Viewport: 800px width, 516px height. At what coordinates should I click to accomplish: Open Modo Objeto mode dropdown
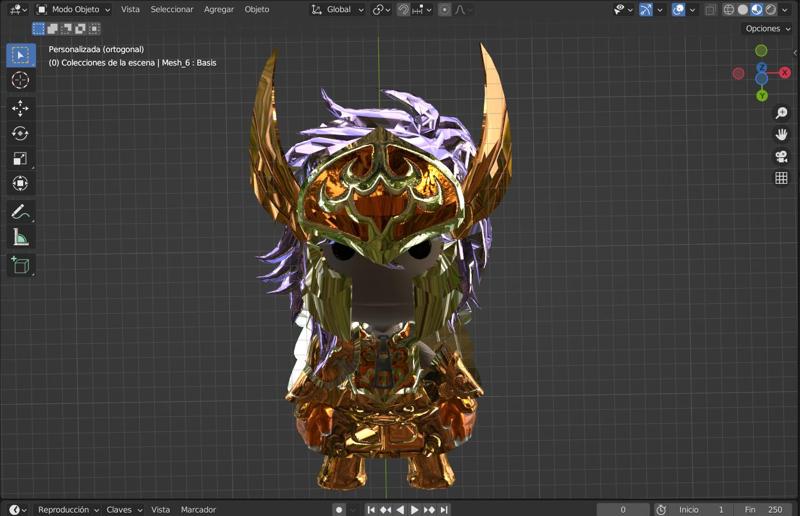click(73, 9)
